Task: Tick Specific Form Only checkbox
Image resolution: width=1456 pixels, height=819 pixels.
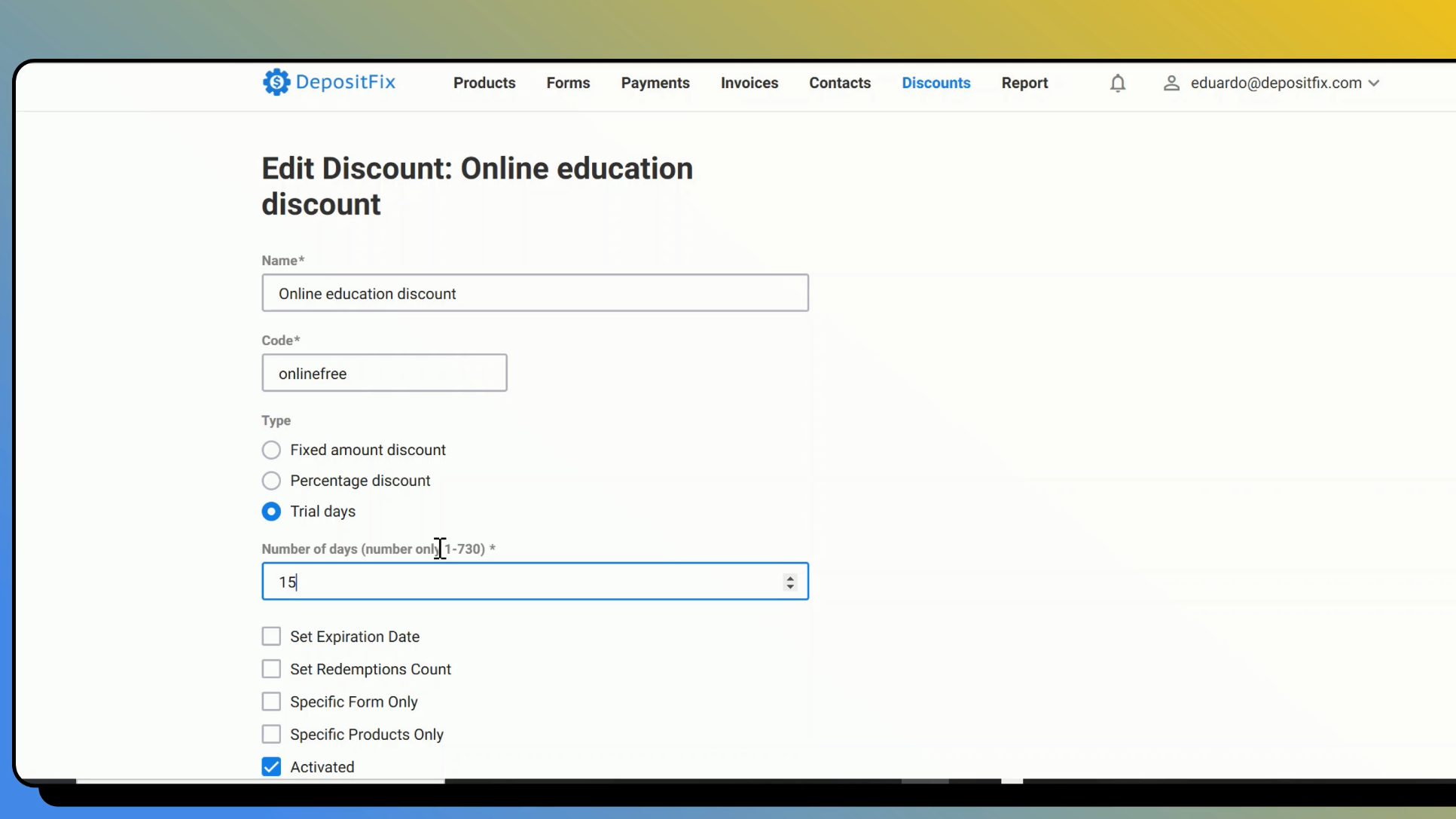Action: tap(271, 701)
